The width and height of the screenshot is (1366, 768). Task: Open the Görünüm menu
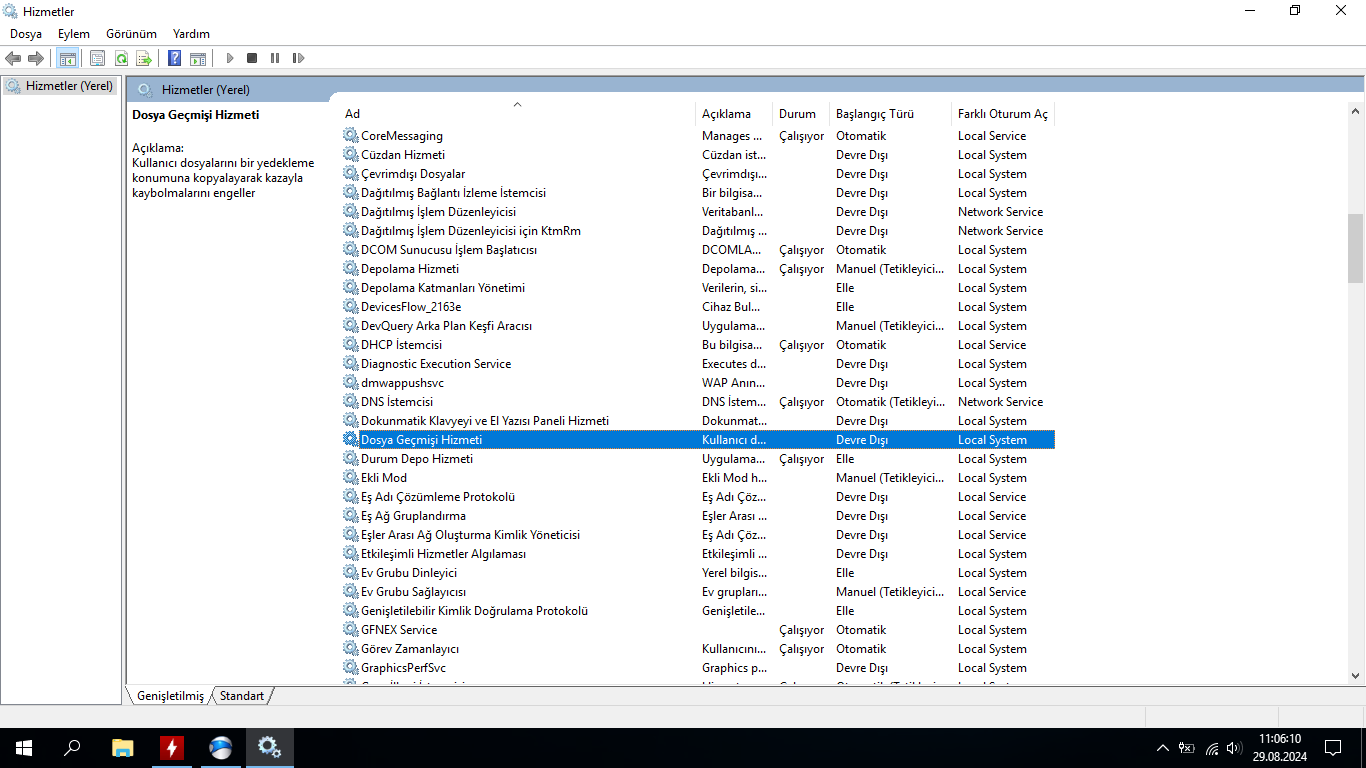coord(131,34)
